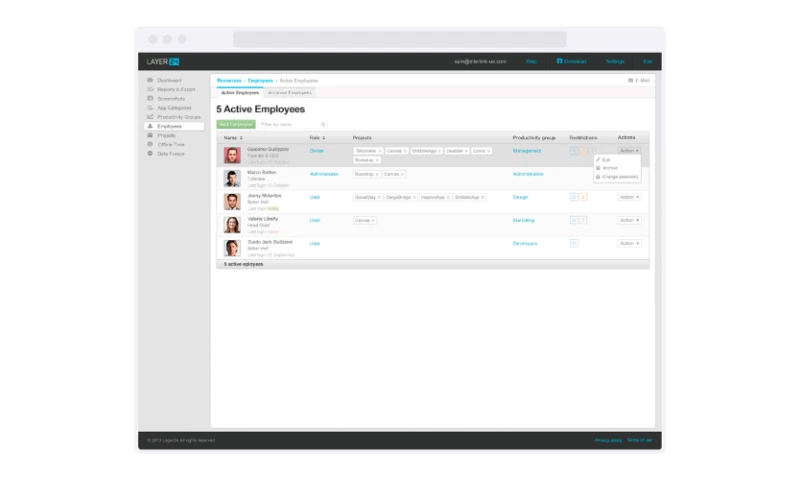Open Dashboard from the sidebar
Screen dimensions: 800x480
pyautogui.click(x=169, y=80)
